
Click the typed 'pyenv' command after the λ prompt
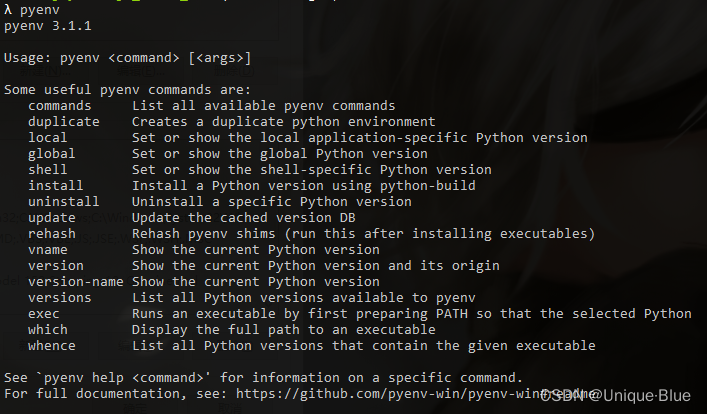tap(40, 9)
